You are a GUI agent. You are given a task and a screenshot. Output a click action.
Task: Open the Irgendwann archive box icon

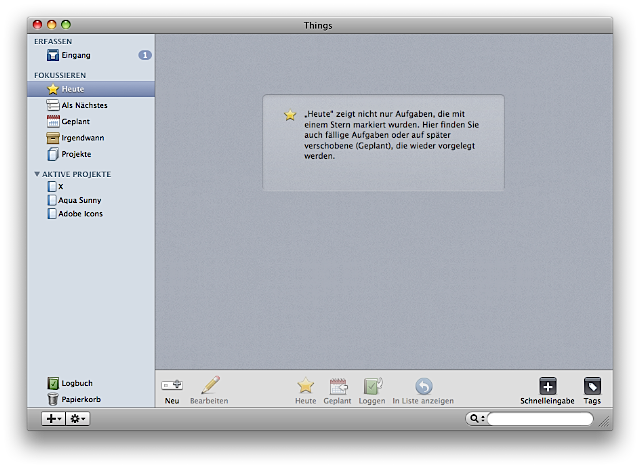(x=53, y=138)
